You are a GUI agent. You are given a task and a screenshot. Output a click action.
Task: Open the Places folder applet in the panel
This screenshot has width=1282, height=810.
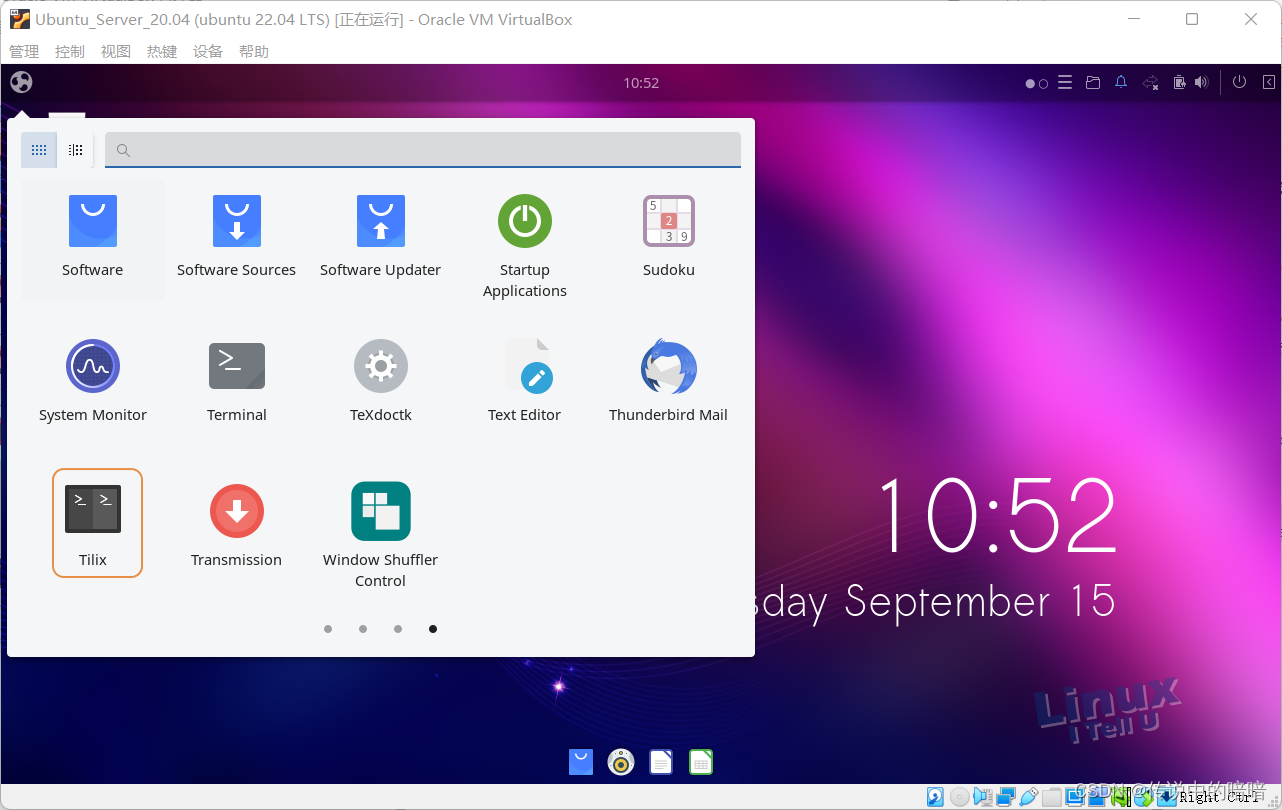tap(1093, 83)
